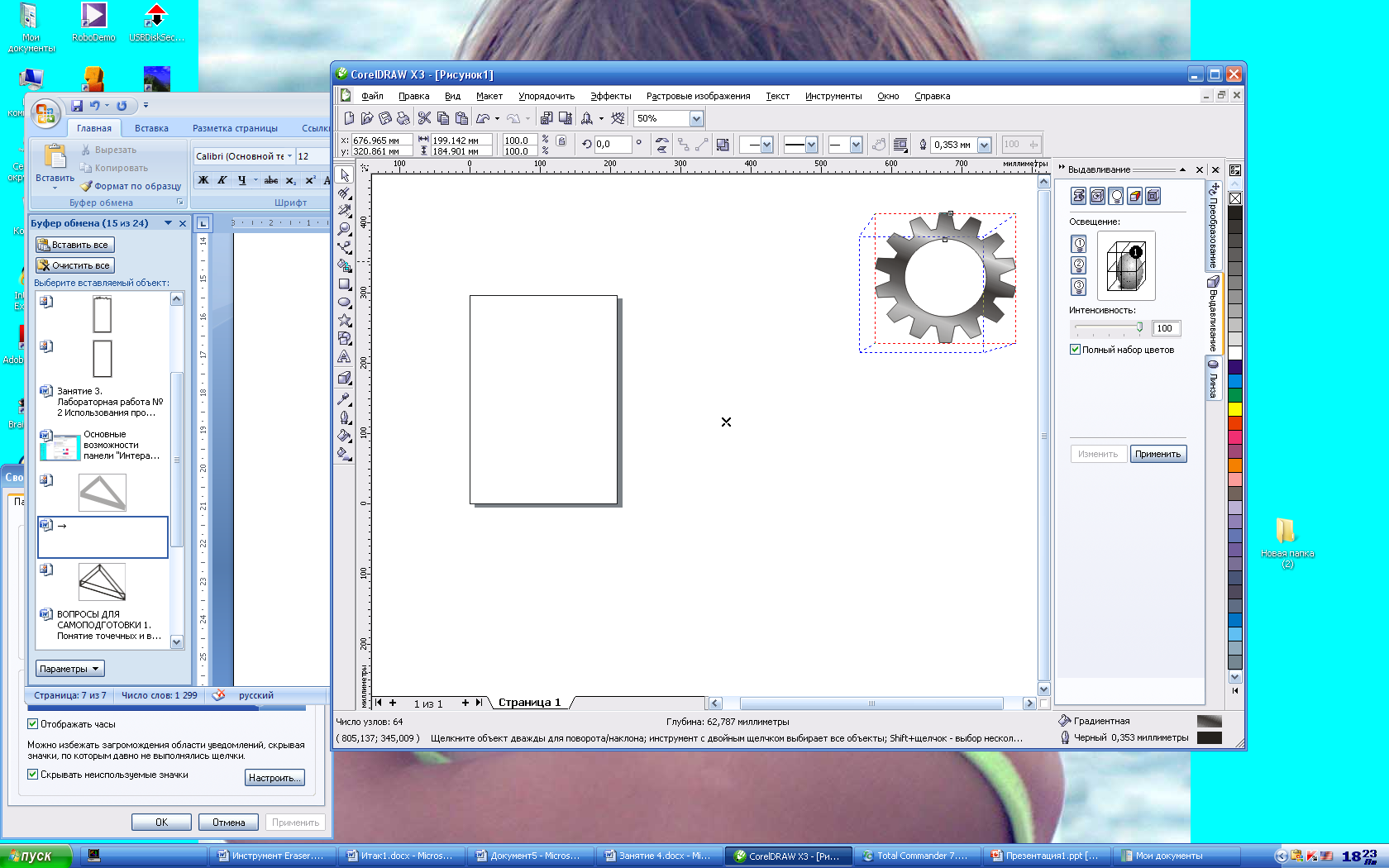The image size is (1389, 868).
Task: Click the lock ratio padlock icon
Action: pyautogui.click(x=561, y=141)
